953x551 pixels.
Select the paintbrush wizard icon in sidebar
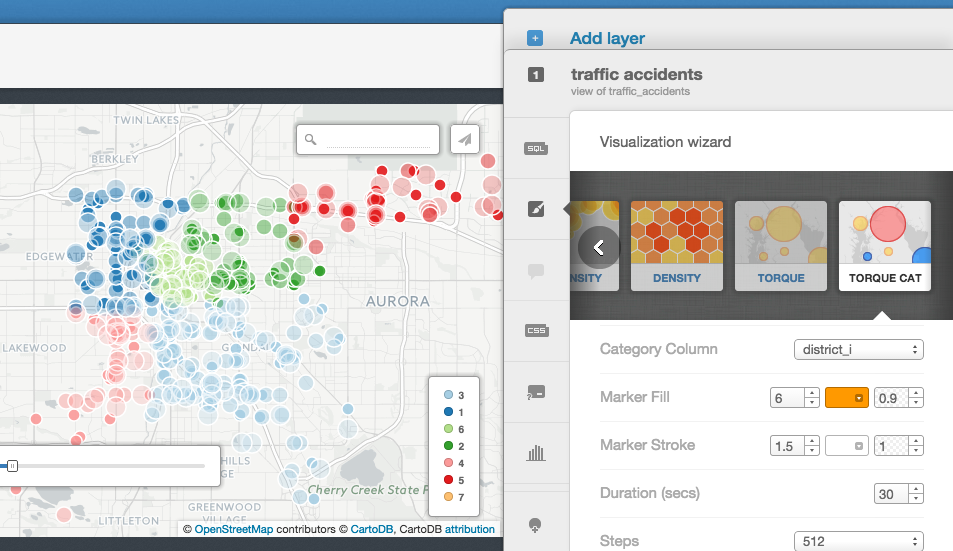pos(536,210)
